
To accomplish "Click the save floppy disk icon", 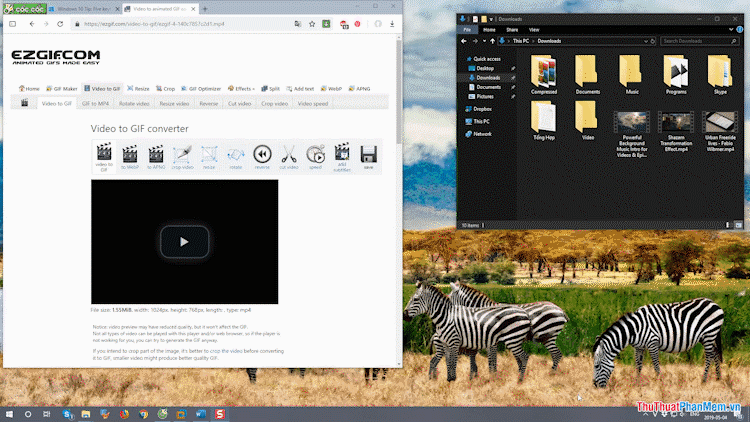I will pos(368,156).
